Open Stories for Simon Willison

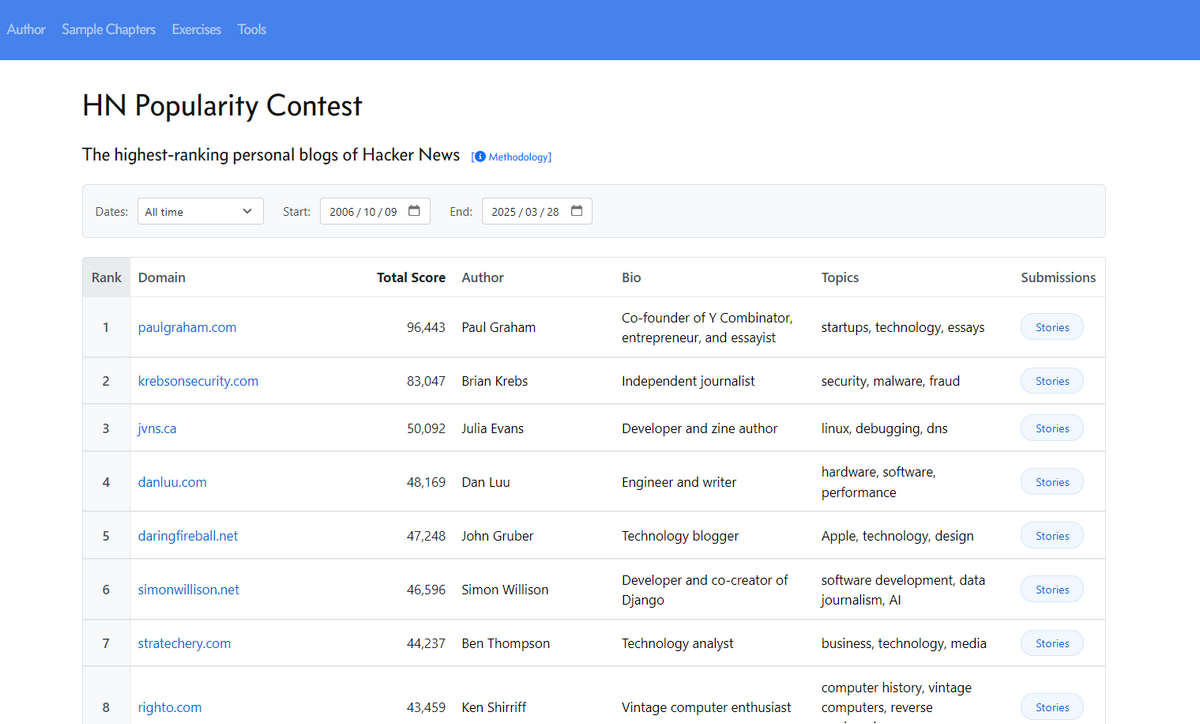1052,590
